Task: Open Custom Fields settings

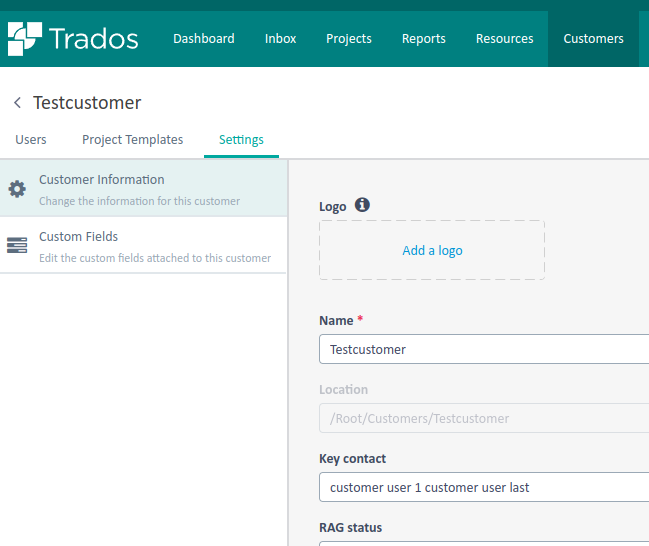Action: [143, 245]
